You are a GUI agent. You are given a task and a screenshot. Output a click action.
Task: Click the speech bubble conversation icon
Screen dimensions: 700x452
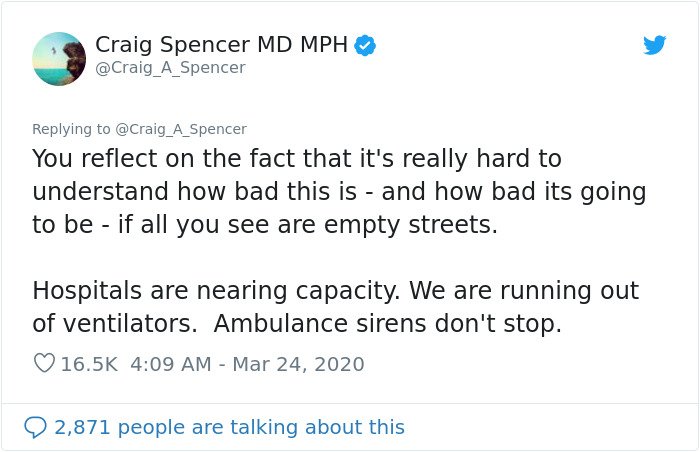(x=35, y=427)
